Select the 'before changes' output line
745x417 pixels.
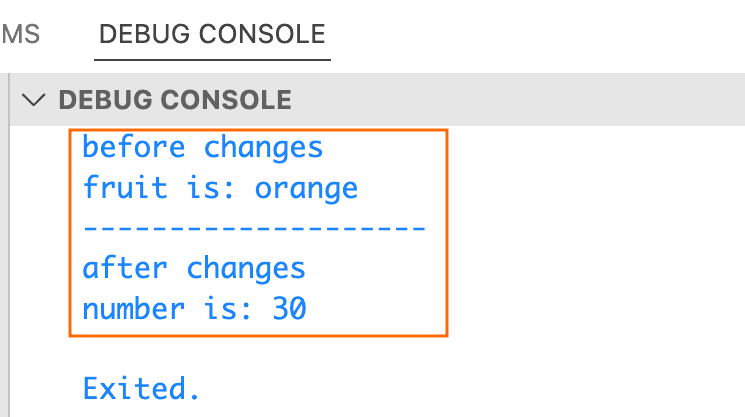[x=203, y=148]
